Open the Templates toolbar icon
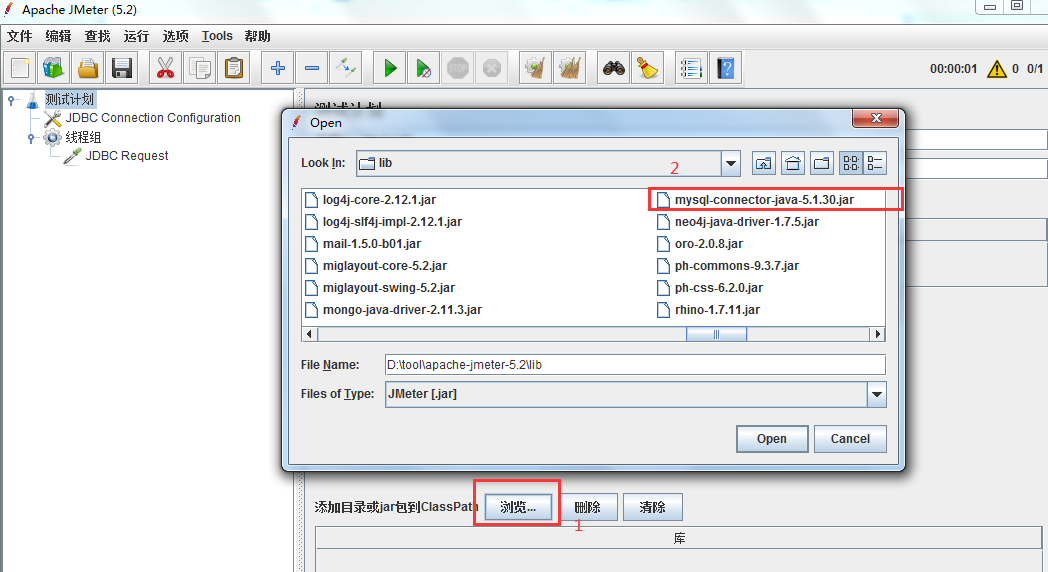The width and height of the screenshot is (1048, 572). (x=53, y=68)
